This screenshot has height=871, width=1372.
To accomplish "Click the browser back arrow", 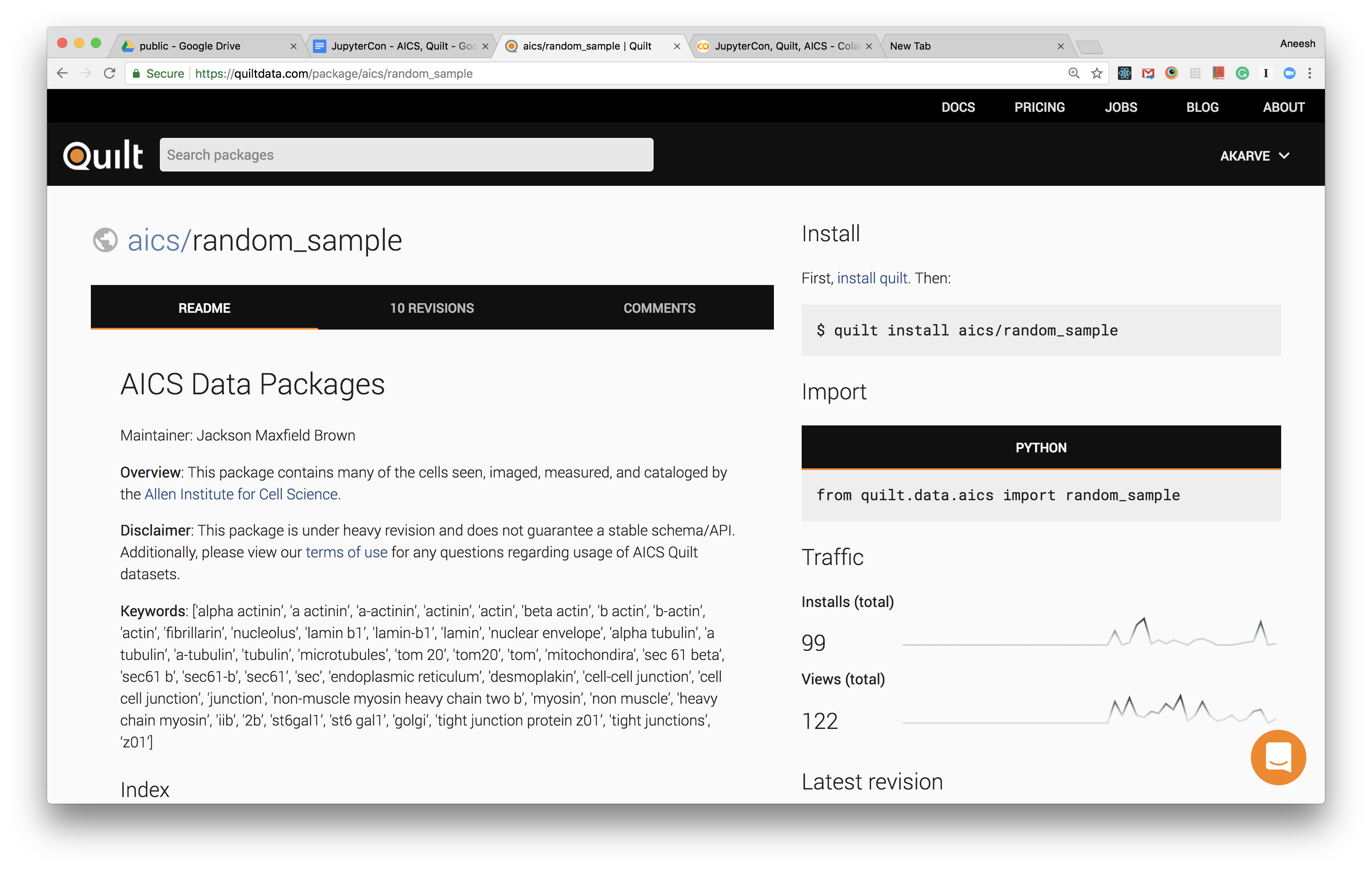I will tap(63, 74).
